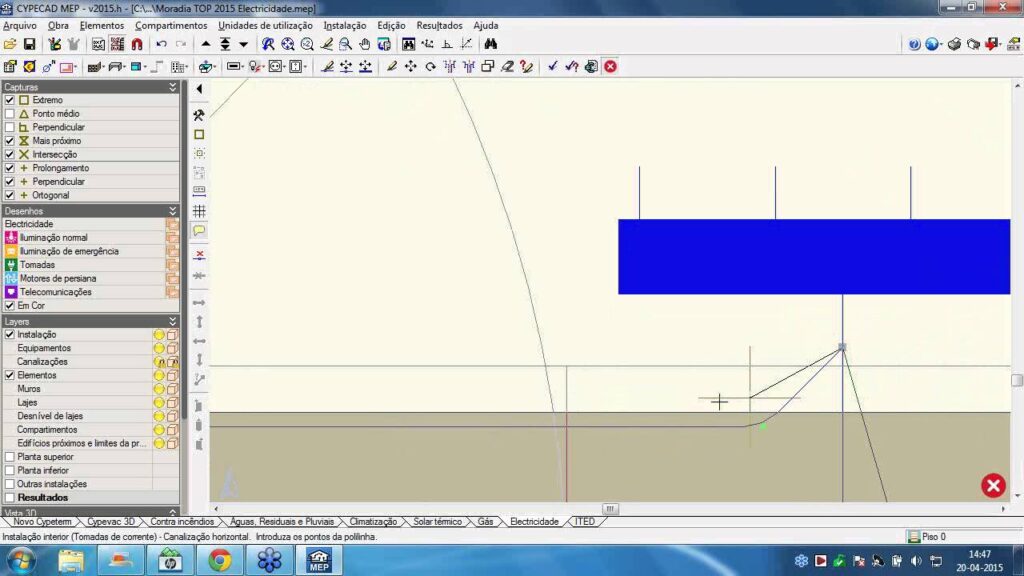Viewport: 1024px width, 576px height.
Task: Click the Save file icon
Action: coord(29,44)
